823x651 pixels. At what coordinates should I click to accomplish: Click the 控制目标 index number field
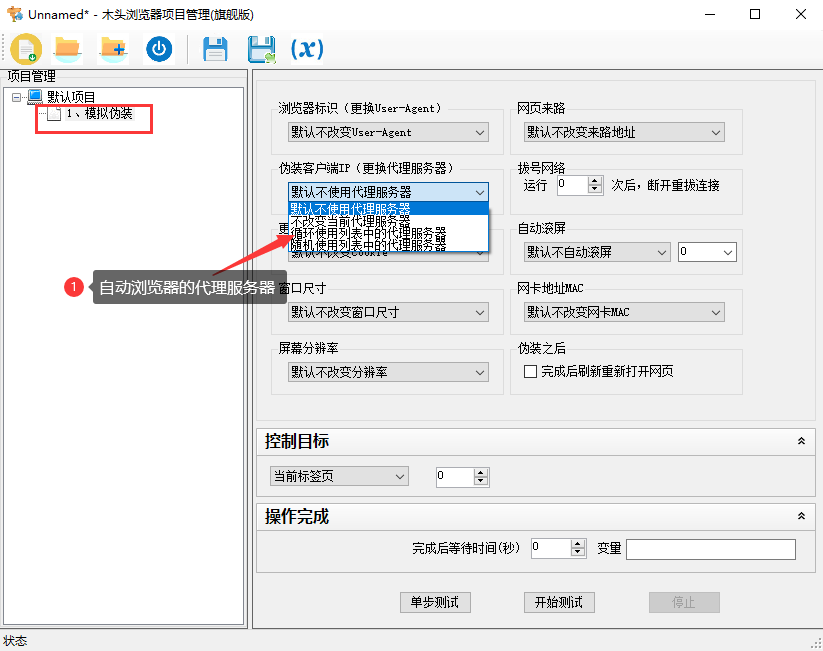point(455,477)
